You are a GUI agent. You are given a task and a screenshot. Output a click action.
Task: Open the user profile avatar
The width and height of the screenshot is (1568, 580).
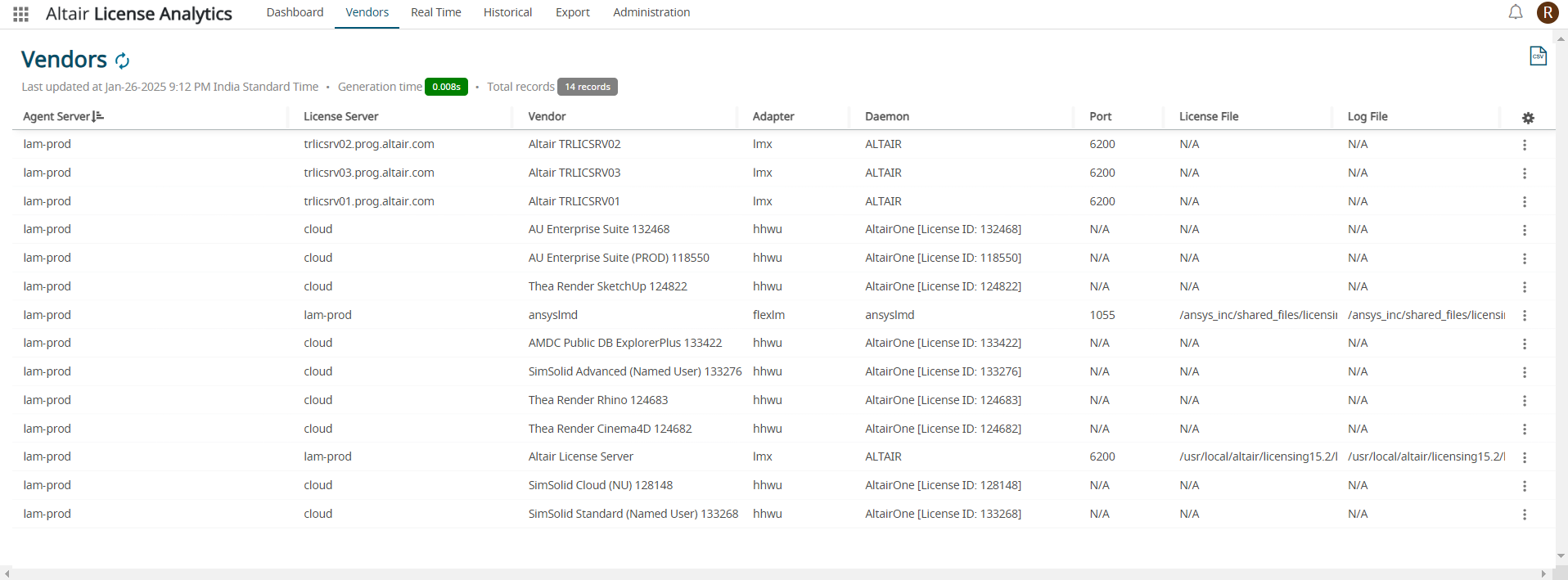(x=1547, y=12)
